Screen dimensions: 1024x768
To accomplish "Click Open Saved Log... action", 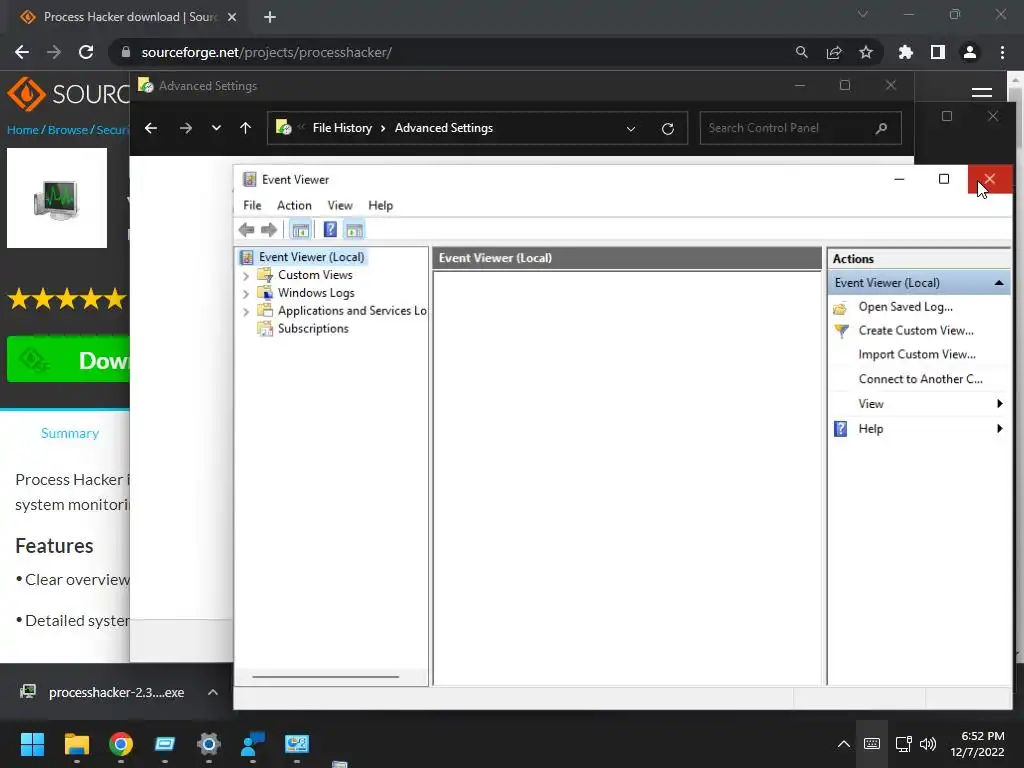I will 905,307.
